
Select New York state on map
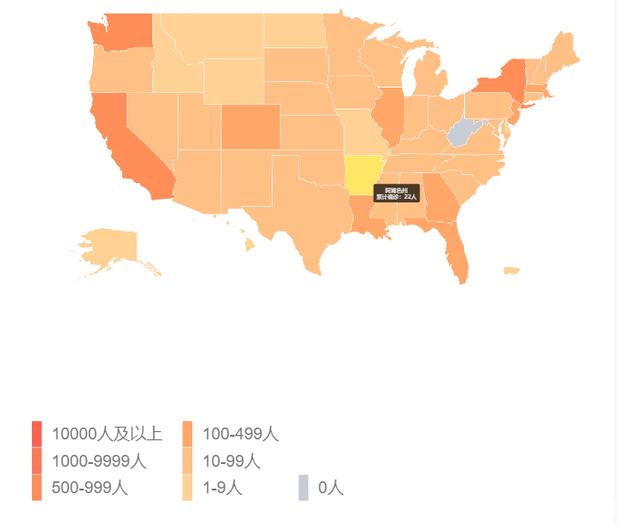pos(504,80)
